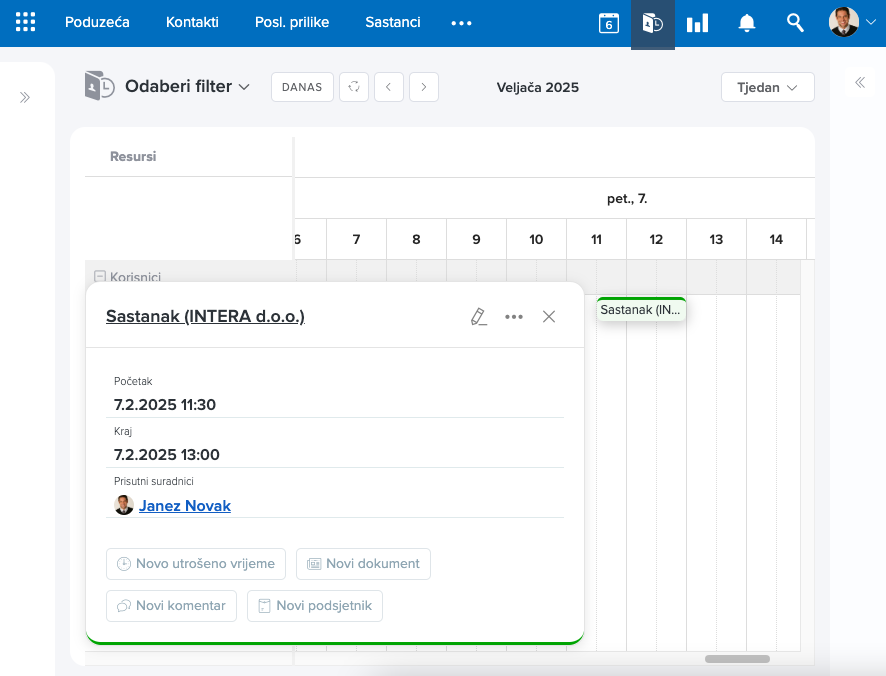
Task: Edit the meeting with pencil icon
Action: coord(479,317)
